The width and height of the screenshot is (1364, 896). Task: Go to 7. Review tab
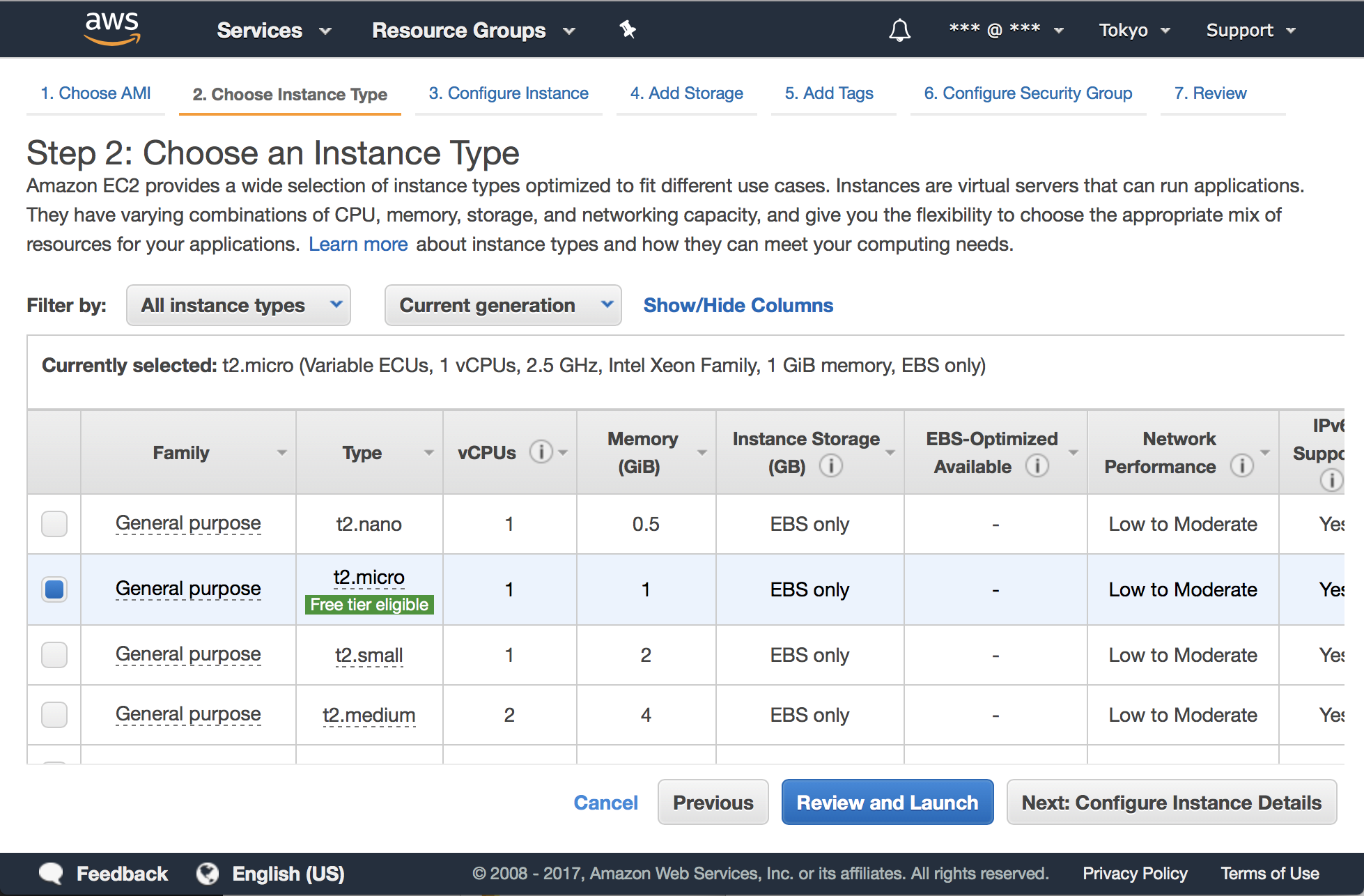[x=1211, y=93]
